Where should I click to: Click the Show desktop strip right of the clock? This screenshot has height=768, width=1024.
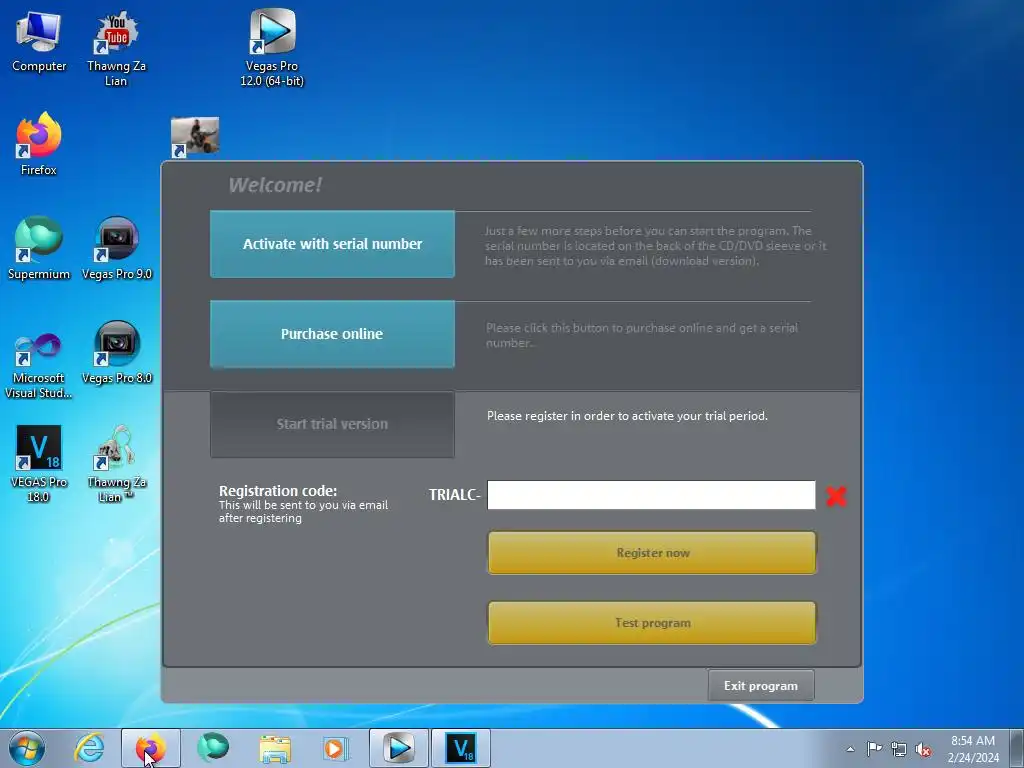click(x=1017, y=748)
